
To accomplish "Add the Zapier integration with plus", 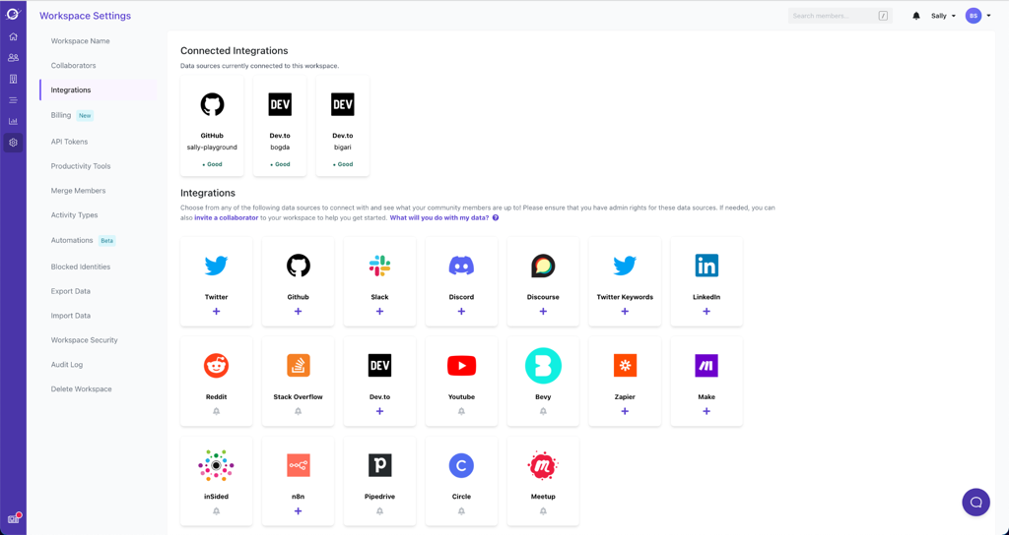I will [625, 411].
